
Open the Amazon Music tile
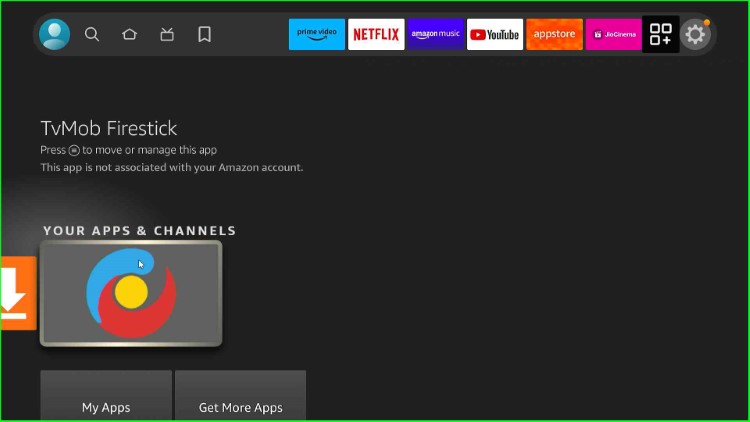(x=435, y=34)
